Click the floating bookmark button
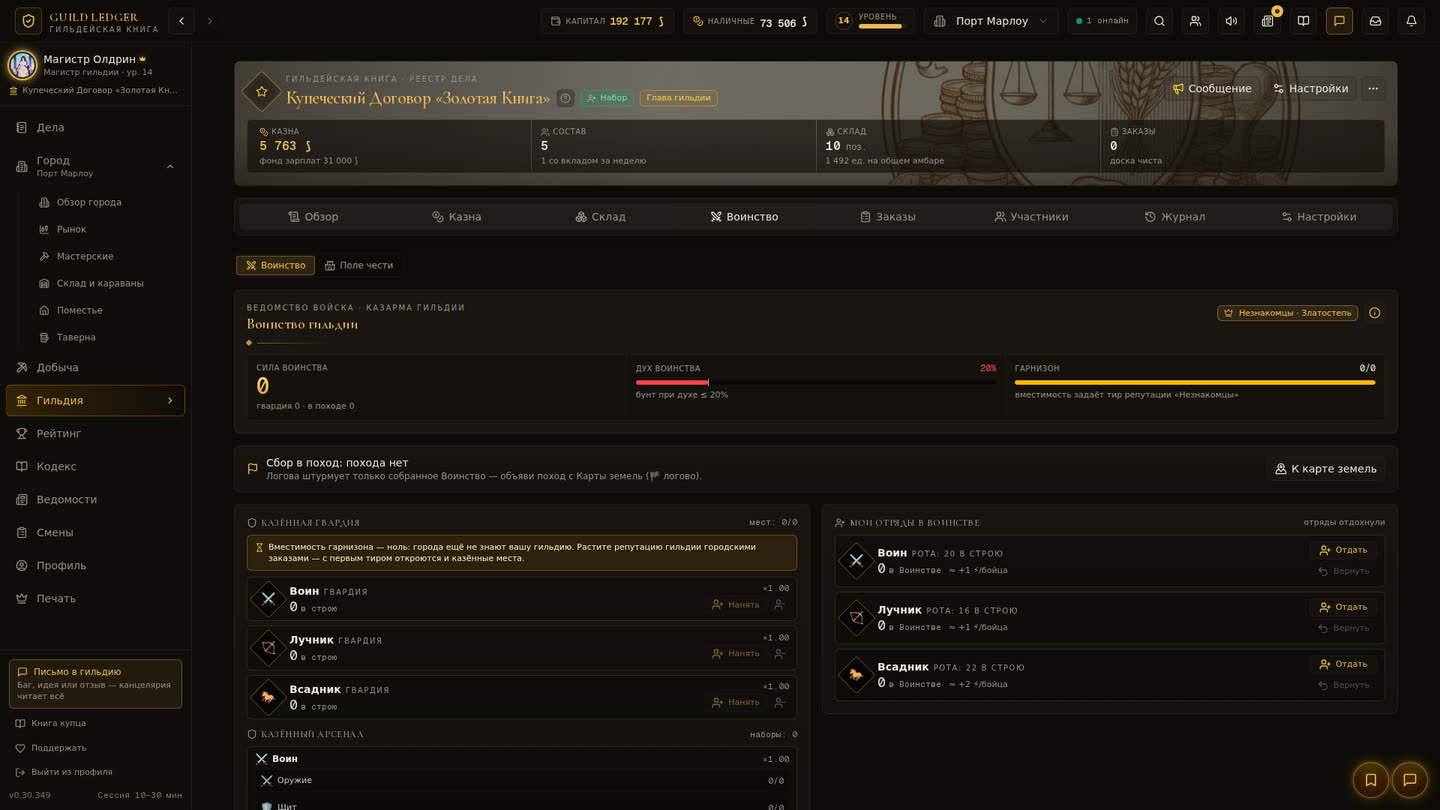The image size is (1440, 810). coord(1371,780)
